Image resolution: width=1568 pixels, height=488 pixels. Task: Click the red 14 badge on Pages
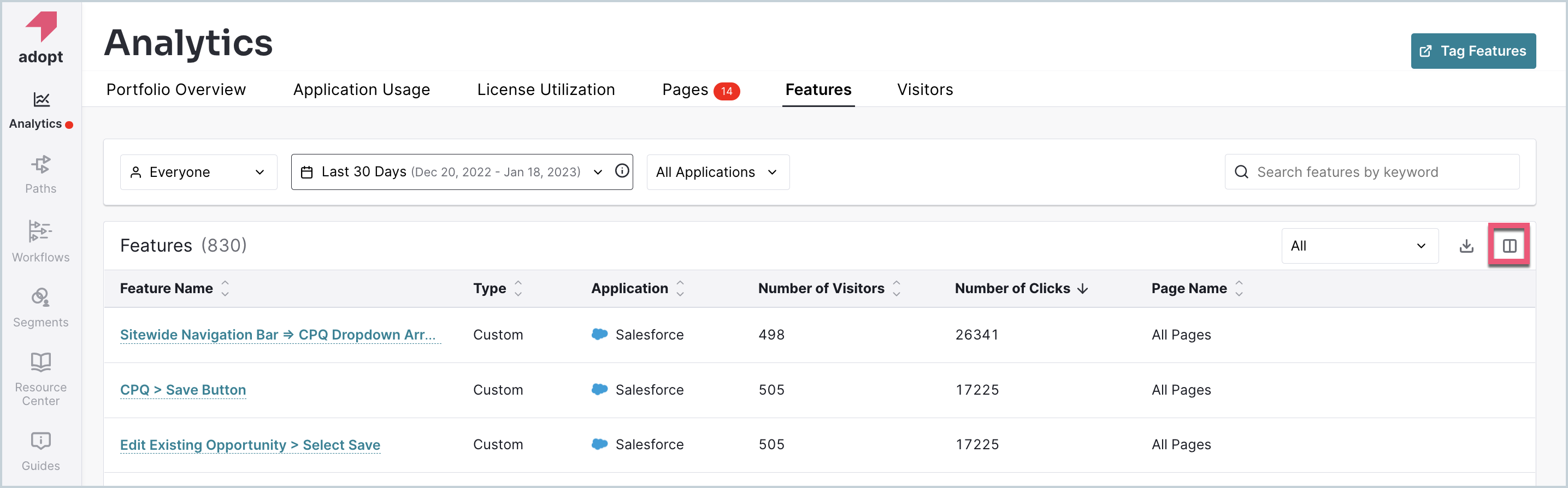pos(726,91)
